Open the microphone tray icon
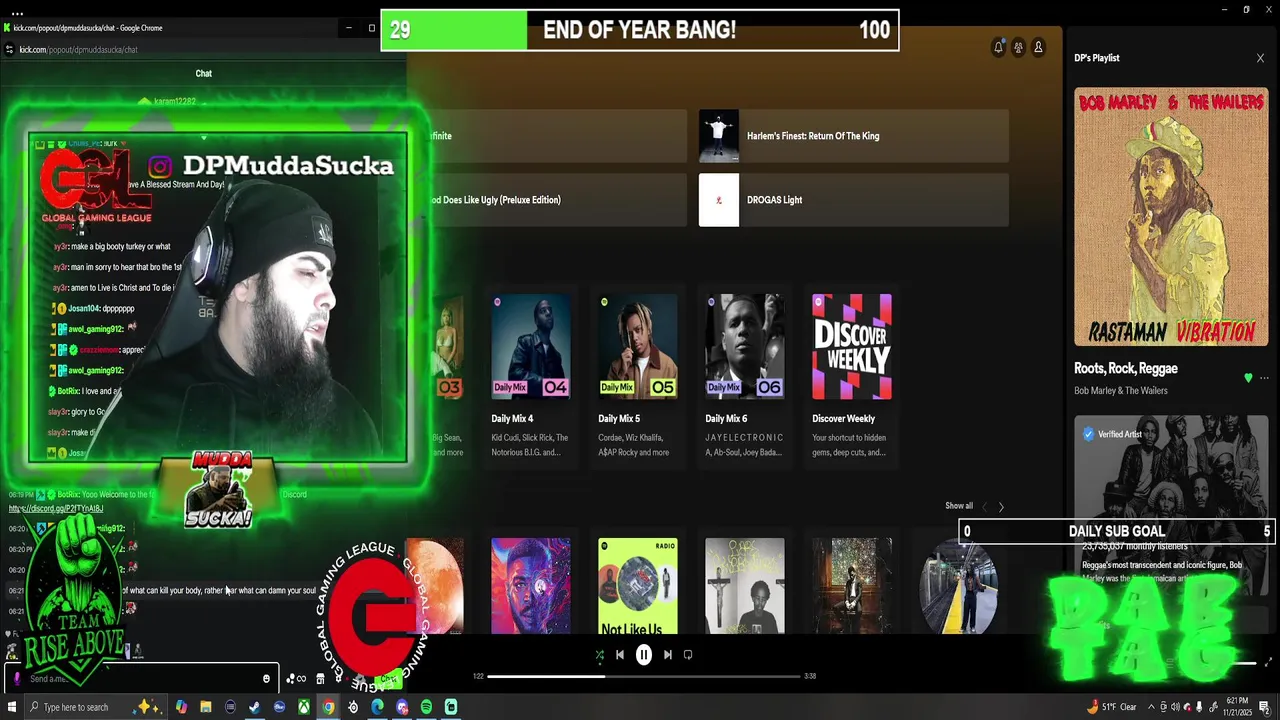This screenshot has height=720, width=1280. click(x=1199, y=707)
